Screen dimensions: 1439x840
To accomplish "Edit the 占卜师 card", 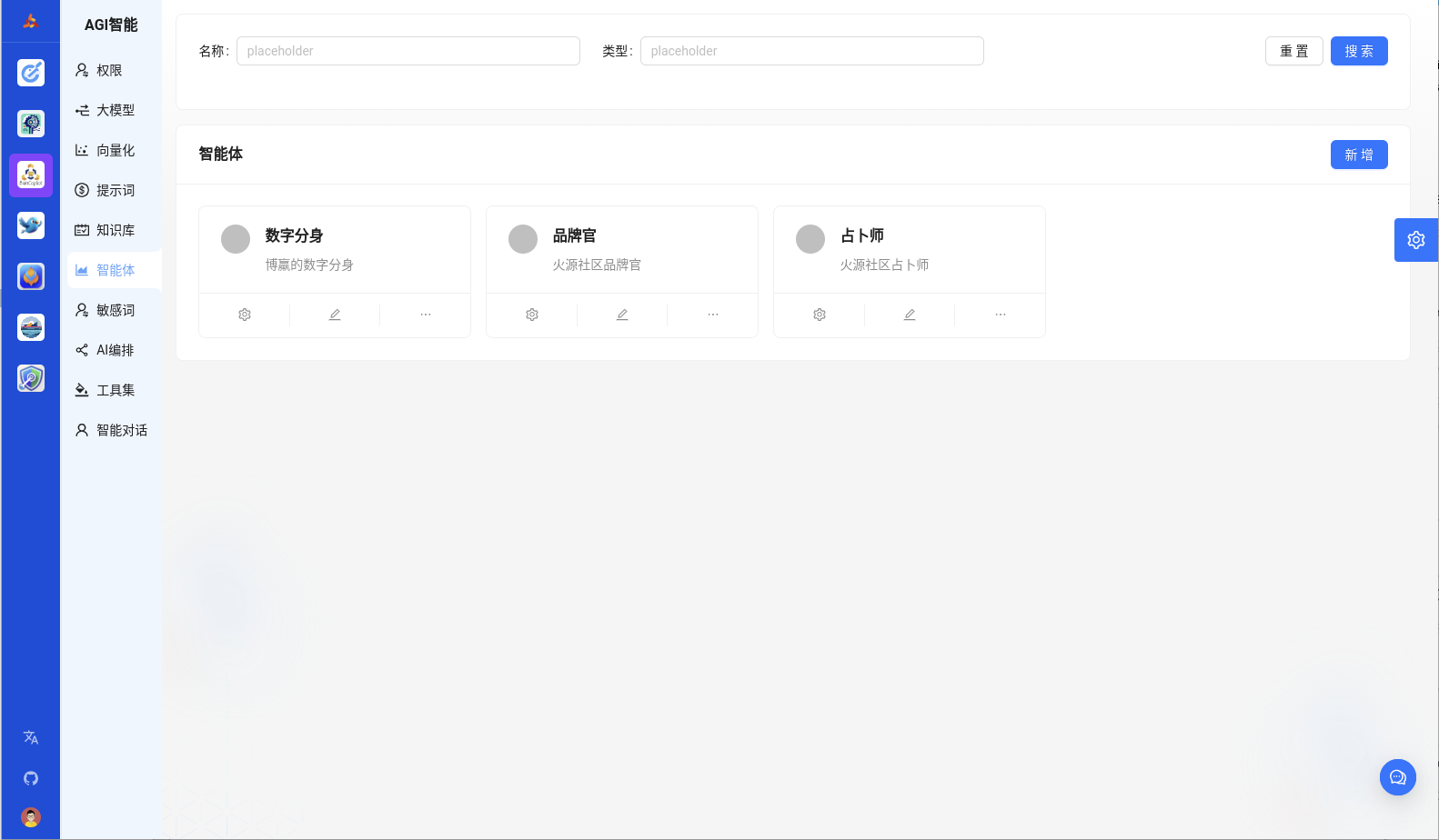I will (x=910, y=315).
